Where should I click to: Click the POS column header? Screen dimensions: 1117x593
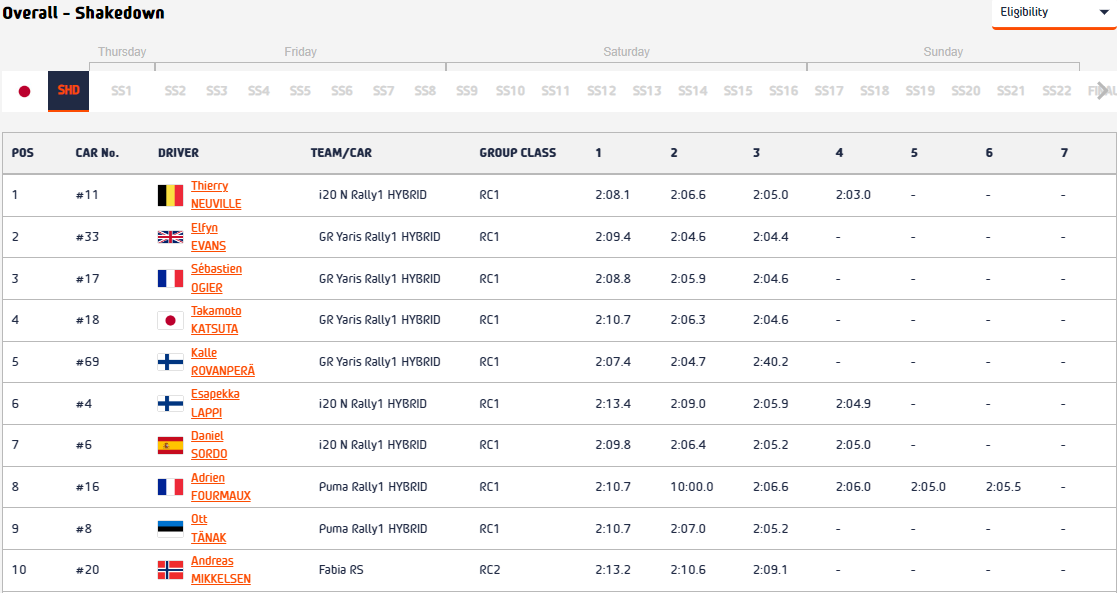22,153
